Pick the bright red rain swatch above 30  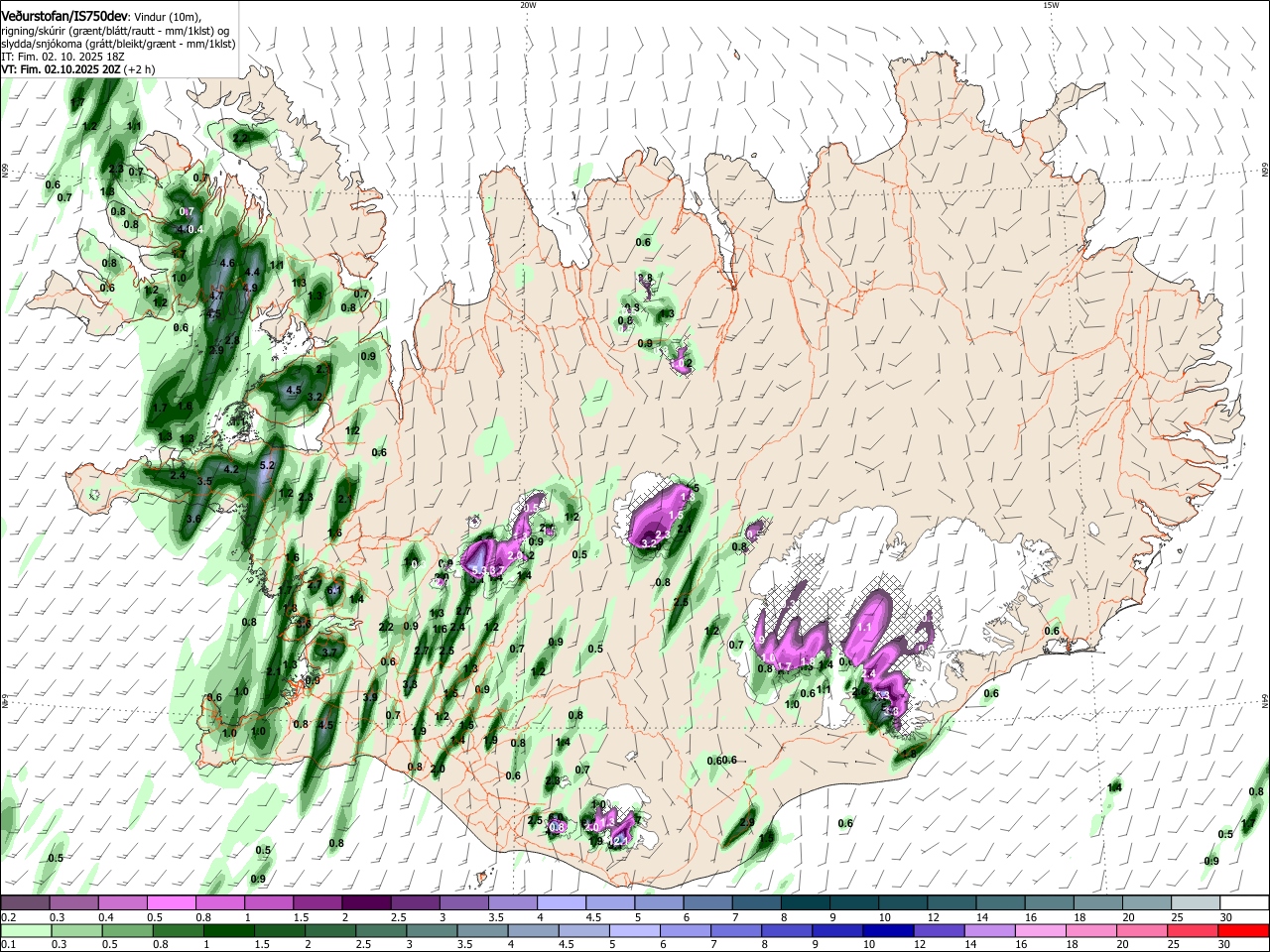tap(1245, 930)
